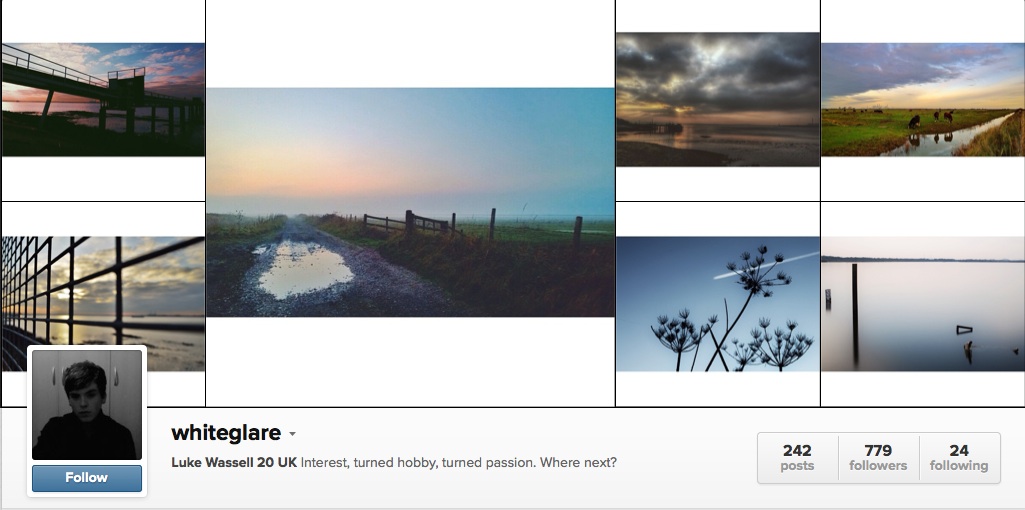
Task: Click the grazing cows in the canal photo
Action: [x=930, y=119]
